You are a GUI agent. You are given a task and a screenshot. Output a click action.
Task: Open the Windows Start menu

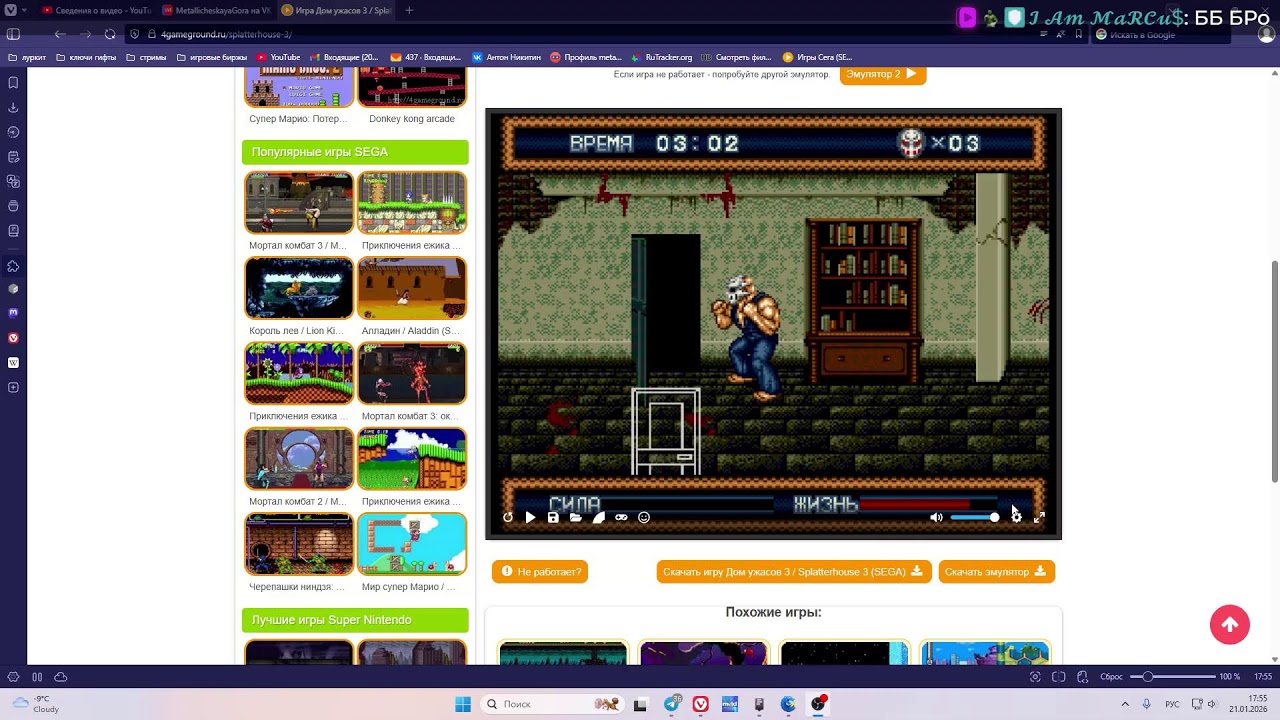463,704
